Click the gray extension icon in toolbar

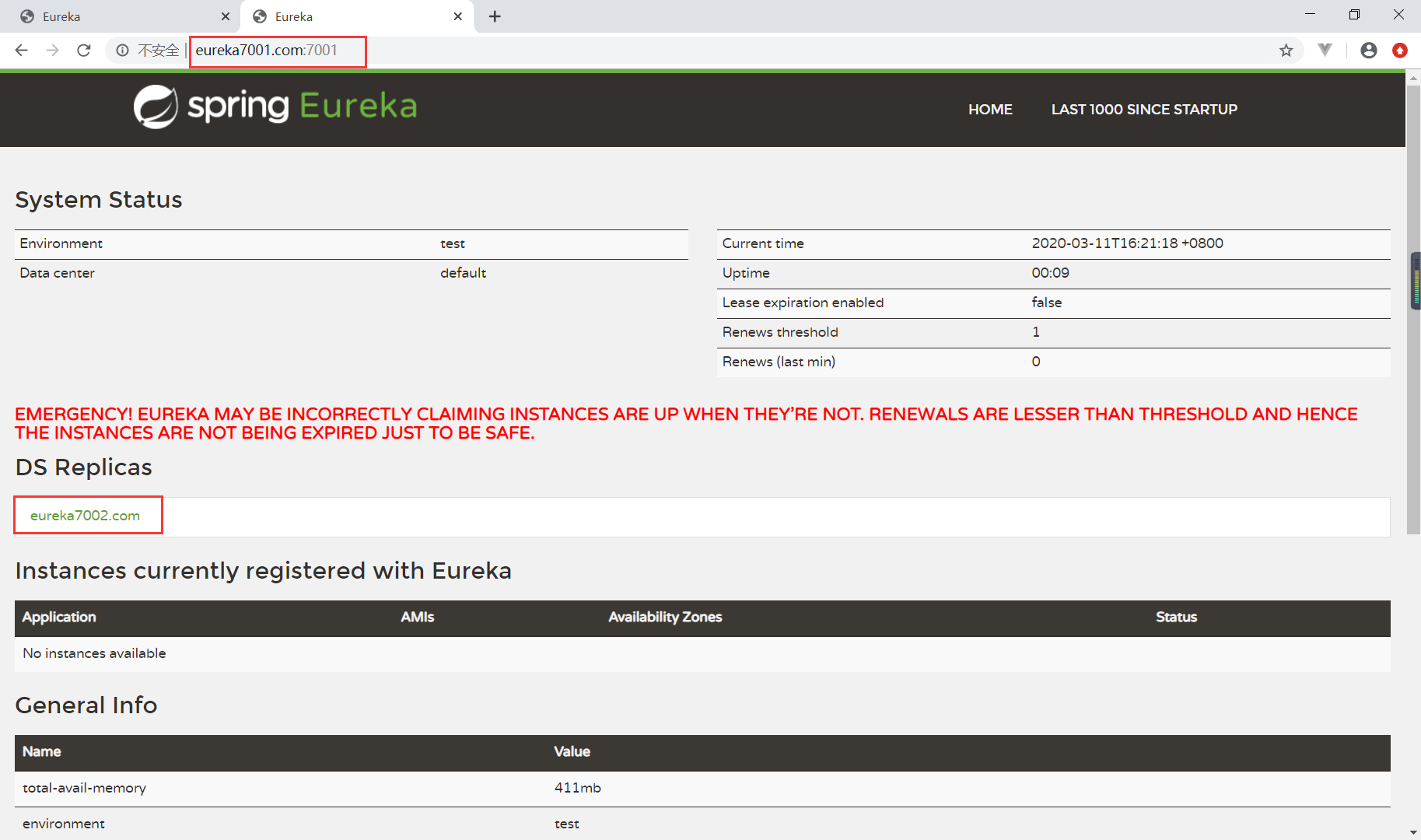(1325, 51)
